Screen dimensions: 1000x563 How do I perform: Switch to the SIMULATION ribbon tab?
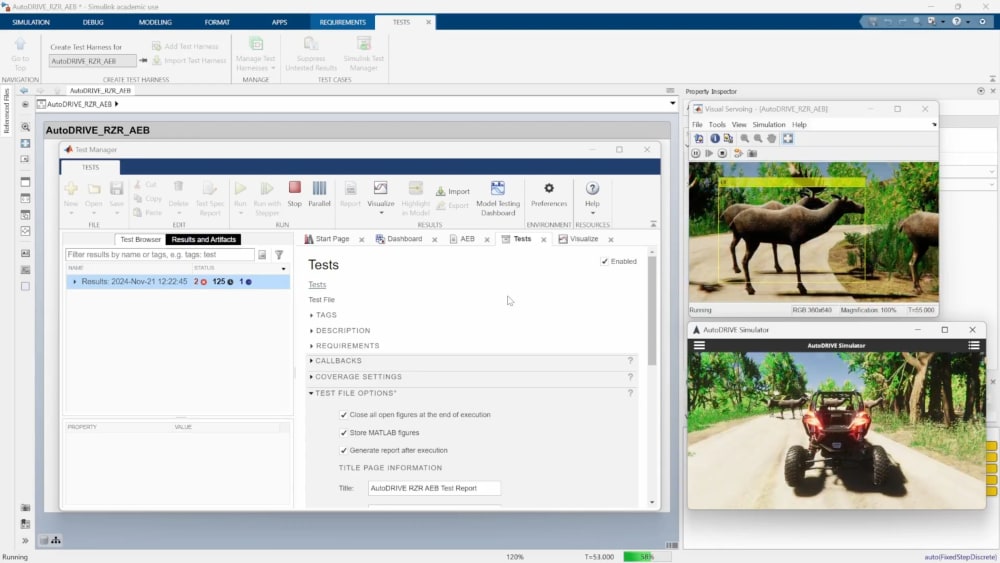(x=31, y=22)
